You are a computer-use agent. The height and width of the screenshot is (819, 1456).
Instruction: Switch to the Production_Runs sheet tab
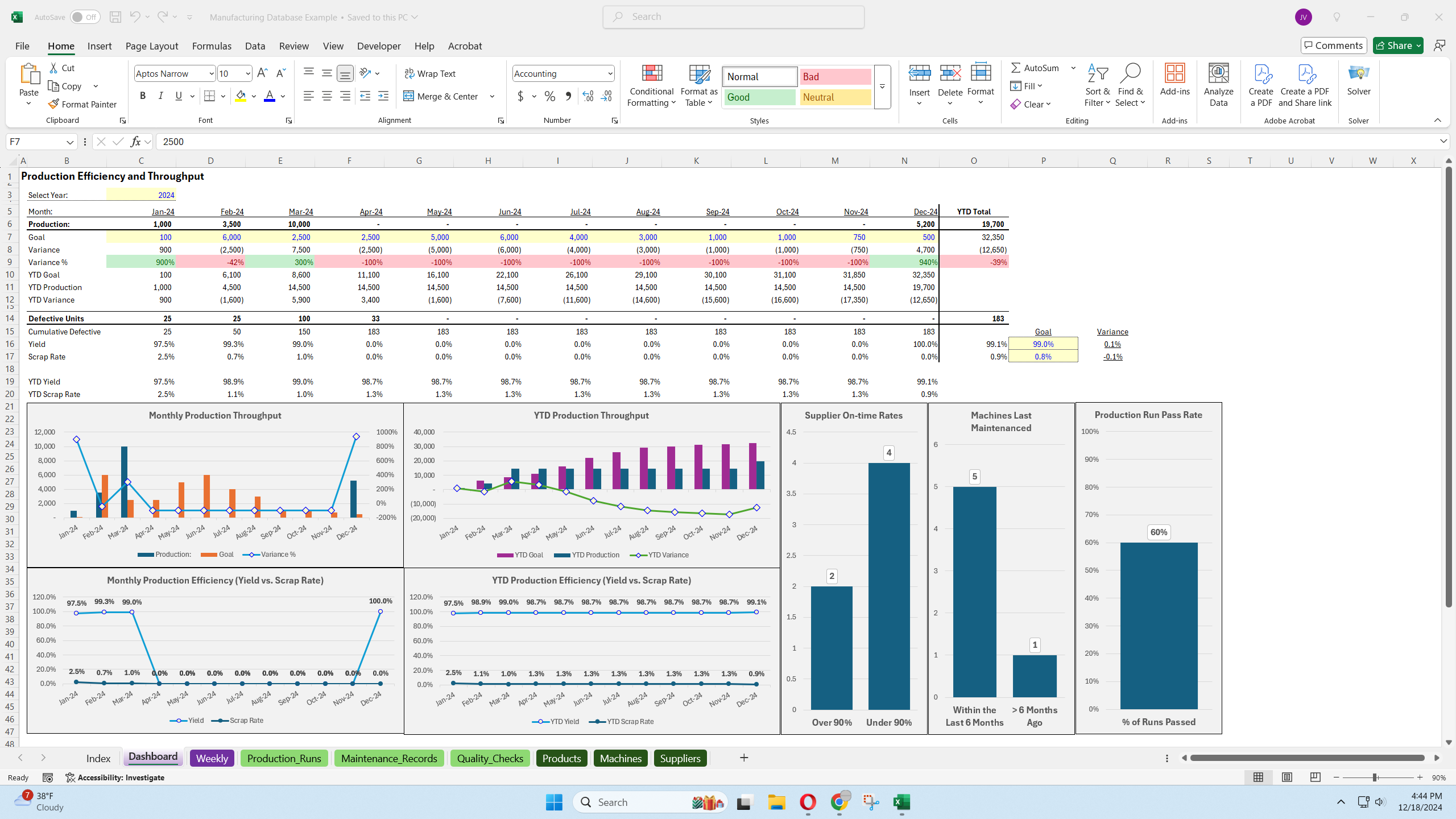284,758
